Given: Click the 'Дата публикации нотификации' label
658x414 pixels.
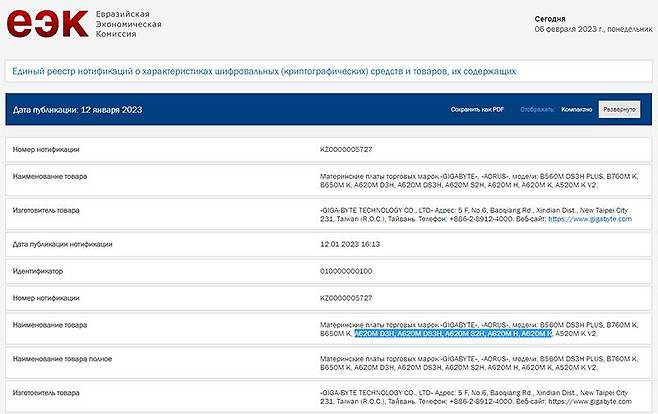Looking at the screenshot, I should 63,244.
